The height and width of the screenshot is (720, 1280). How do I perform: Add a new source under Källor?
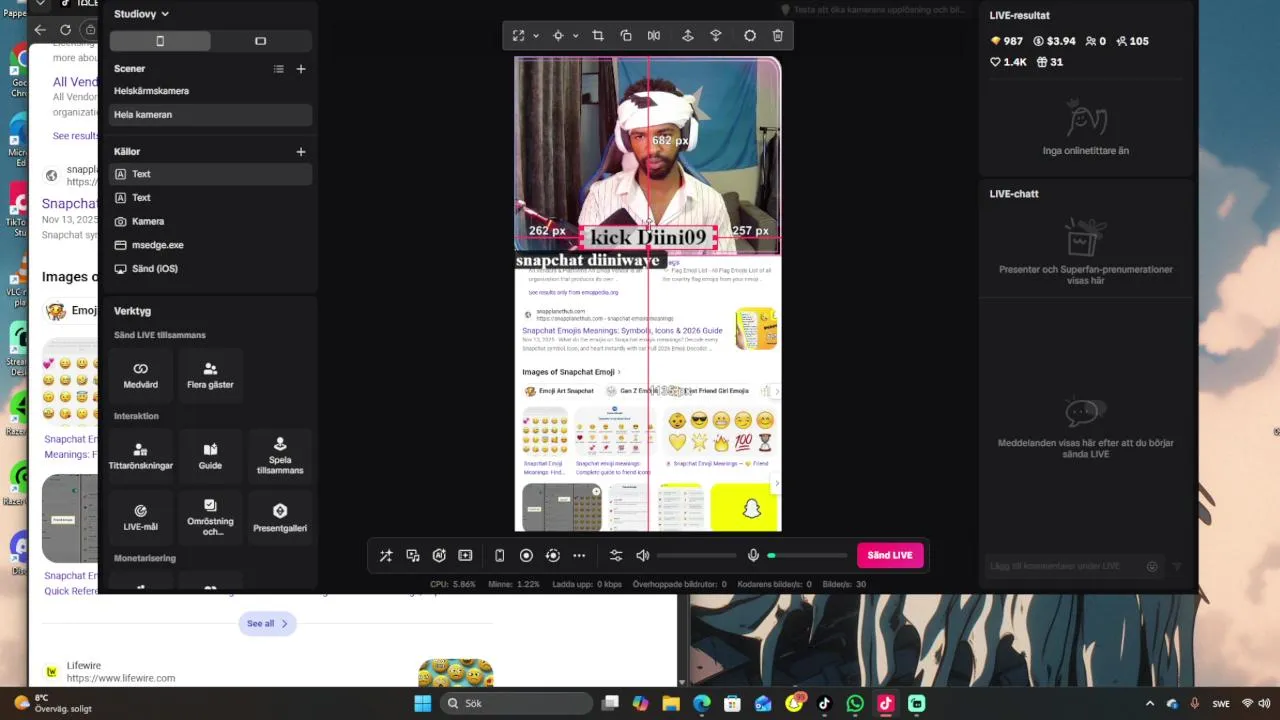coord(301,152)
